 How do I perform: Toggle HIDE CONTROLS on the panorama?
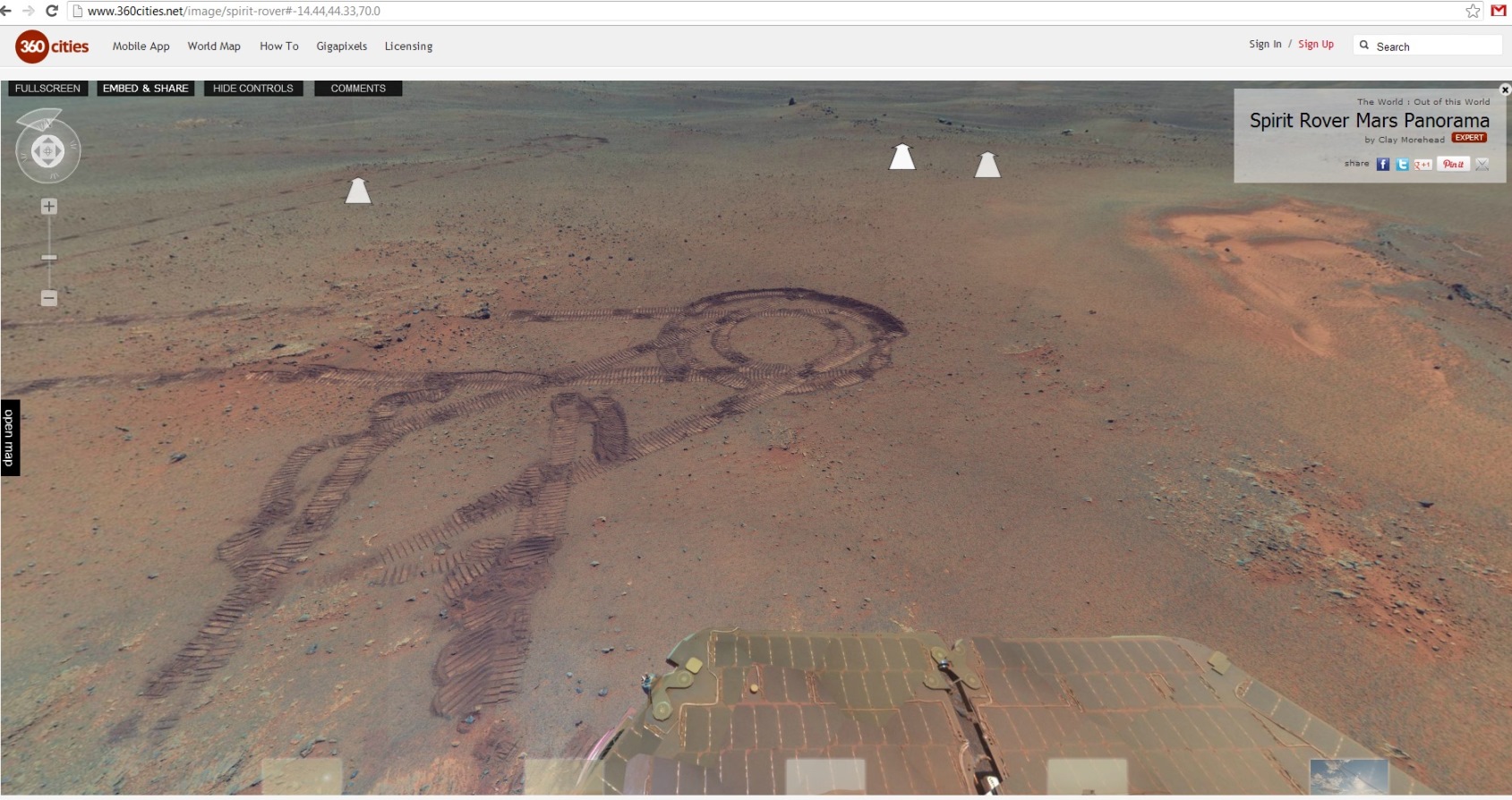pos(253,89)
